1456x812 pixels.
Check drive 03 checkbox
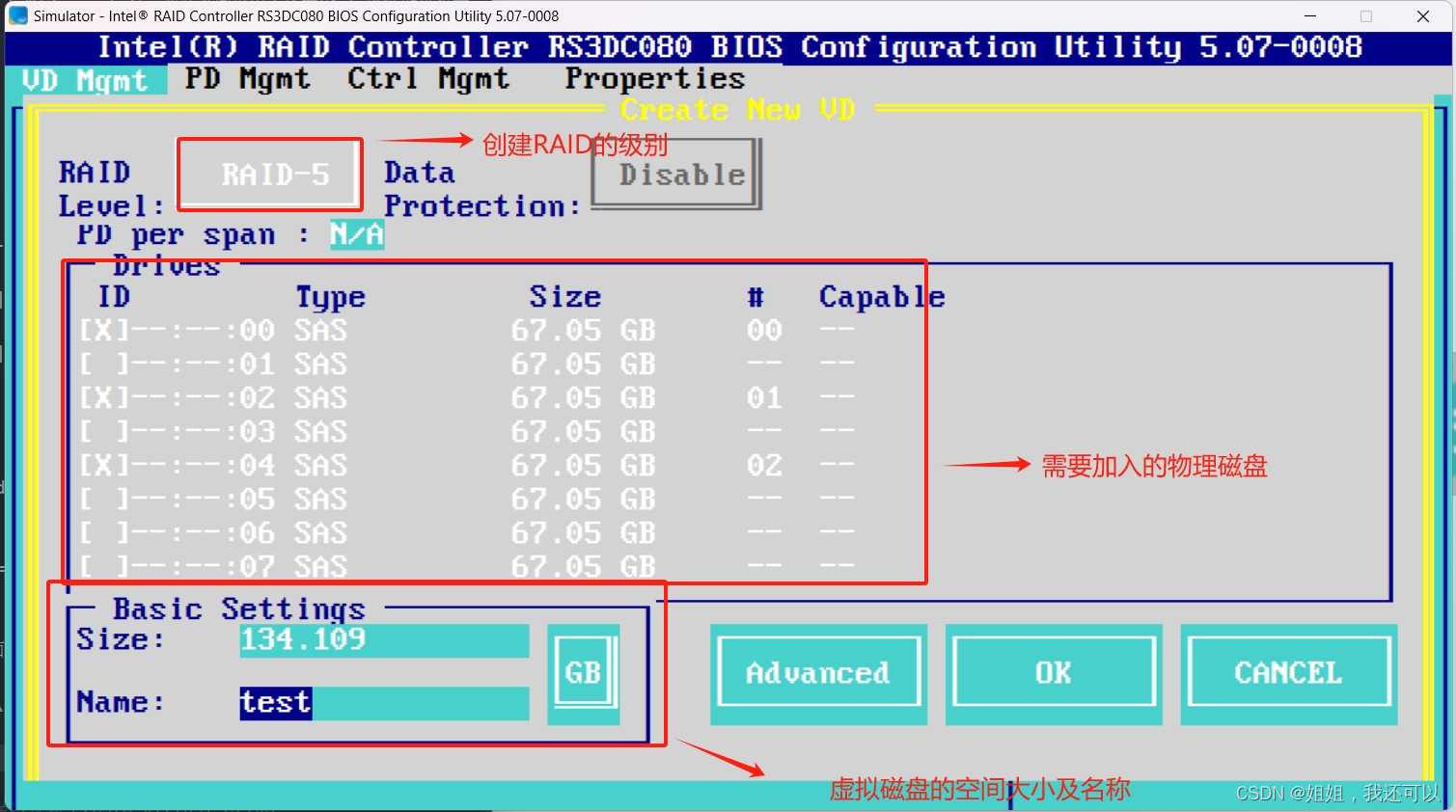pyautogui.click(x=103, y=432)
